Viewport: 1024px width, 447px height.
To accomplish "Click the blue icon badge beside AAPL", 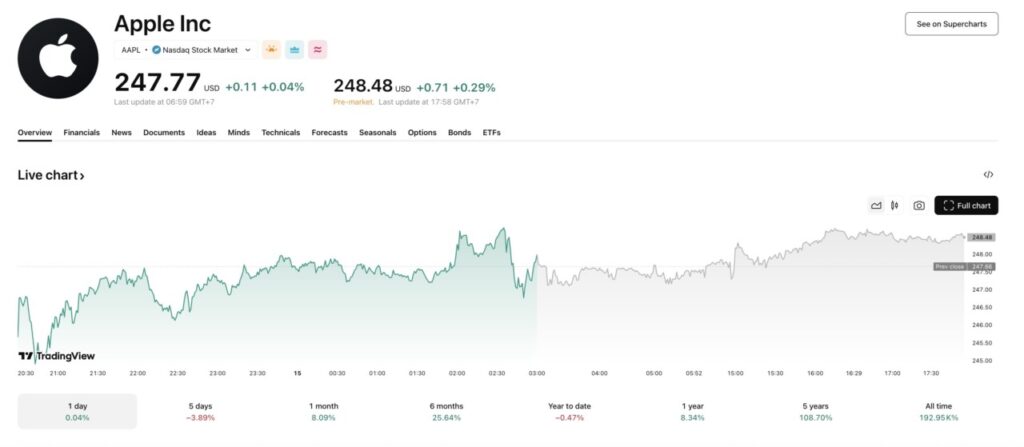I will (294, 49).
